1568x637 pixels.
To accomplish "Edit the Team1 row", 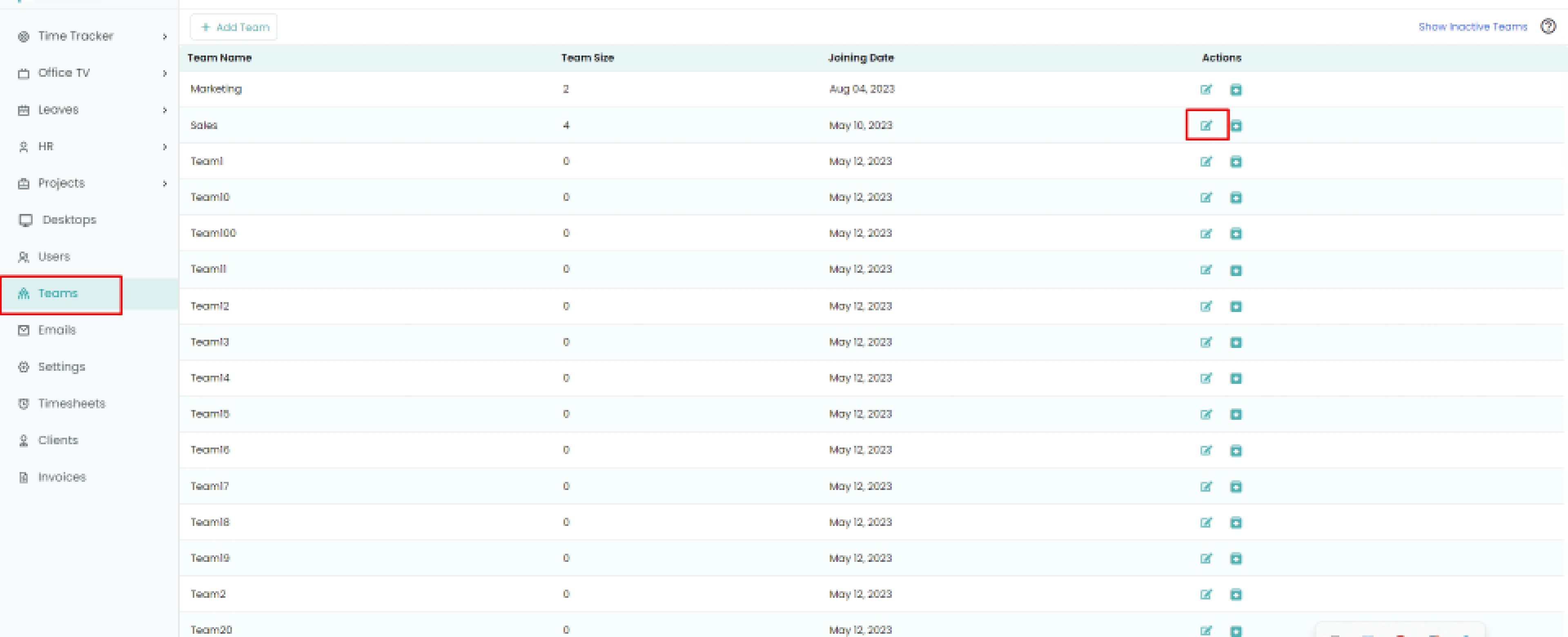I will point(1206,161).
